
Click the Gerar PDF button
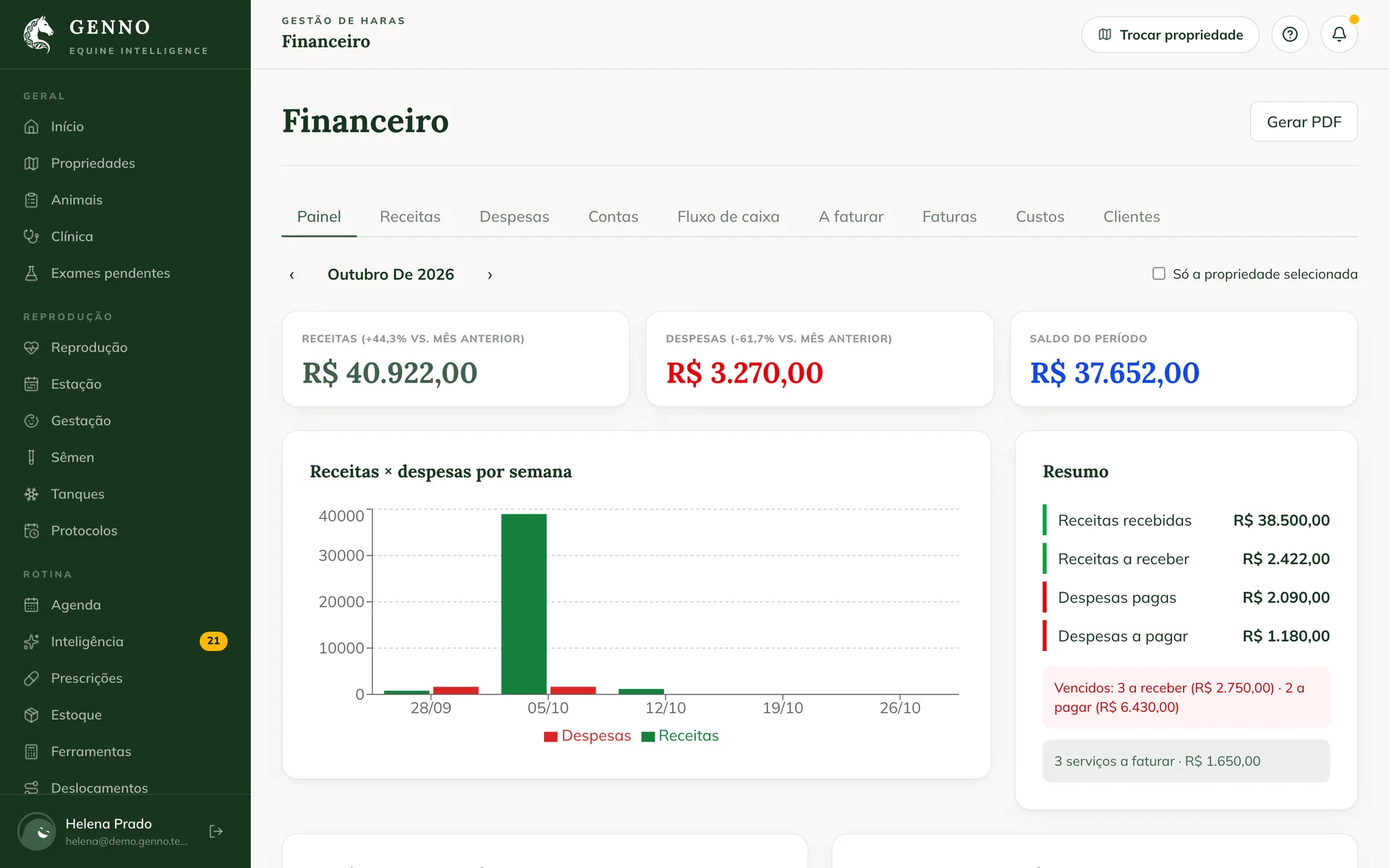tap(1304, 122)
